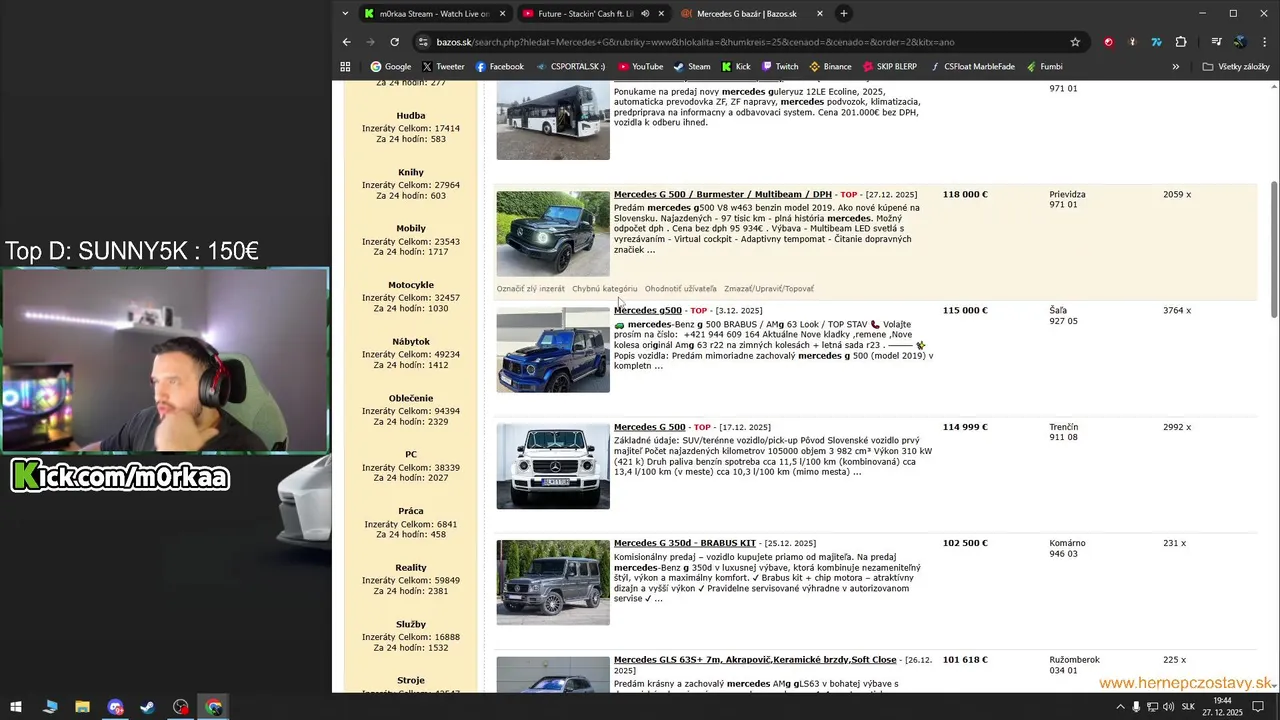Image resolution: width=1280 pixels, height=720 pixels.
Task: Open File Explorer from the taskbar
Action: pyautogui.click(x=83, y=707)
